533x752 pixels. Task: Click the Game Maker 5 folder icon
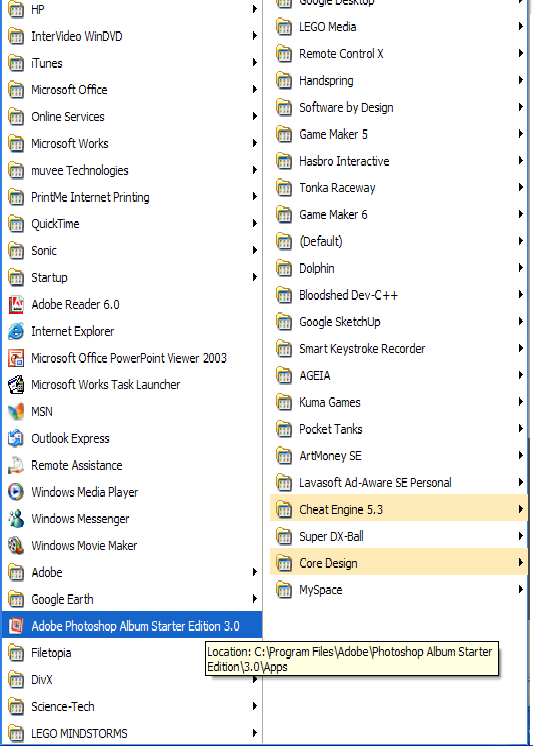click(284, 134)
